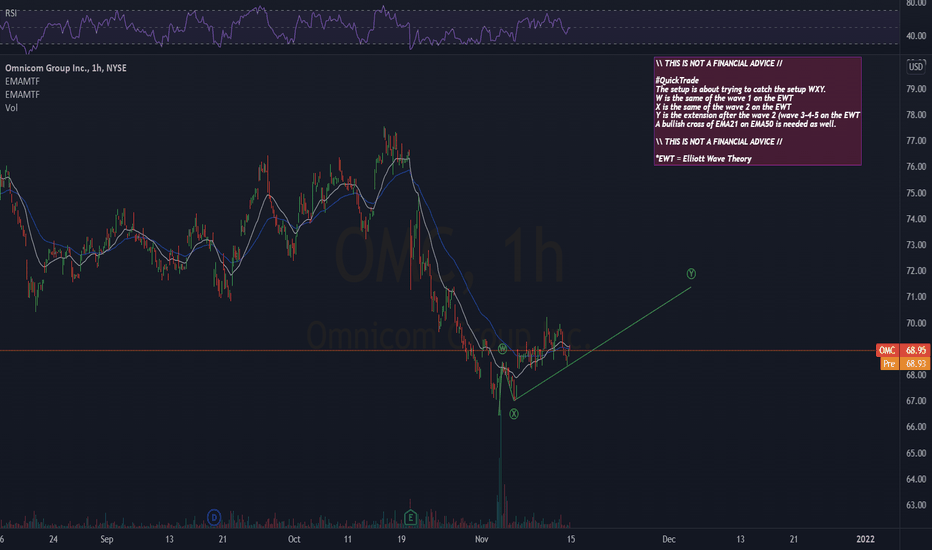Click the 63.00 price axis label
Screen dimensions: 932x550
[916, 505]
